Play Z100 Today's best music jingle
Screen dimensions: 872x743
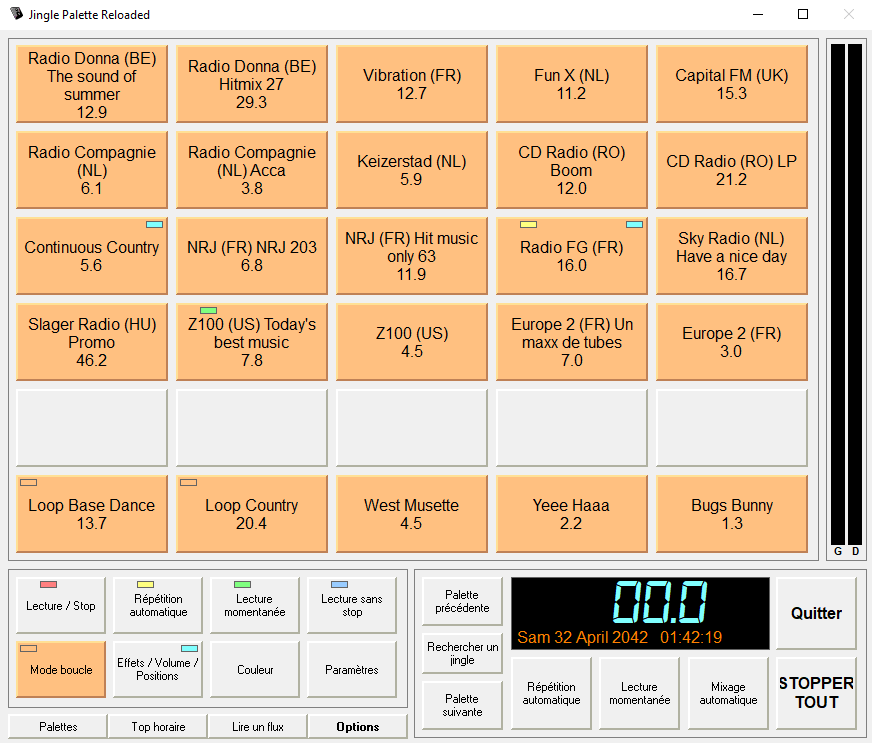click(252, 342)
